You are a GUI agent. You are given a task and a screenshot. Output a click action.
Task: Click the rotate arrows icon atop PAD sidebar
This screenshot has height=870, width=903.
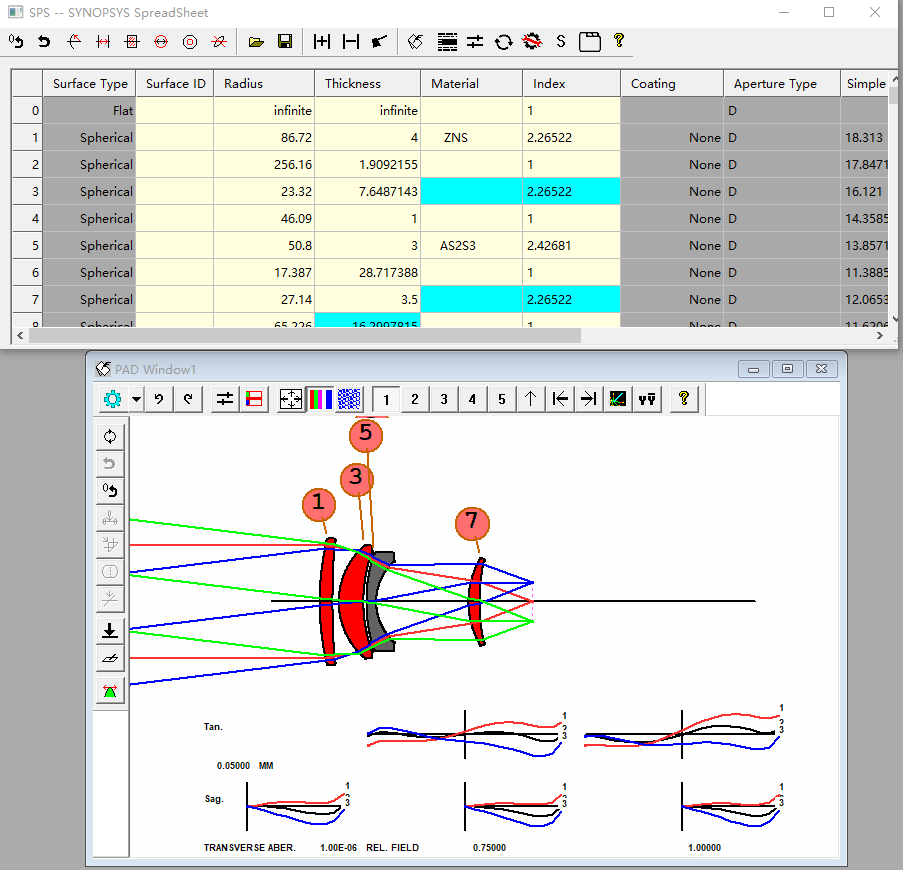click(110, 436)
